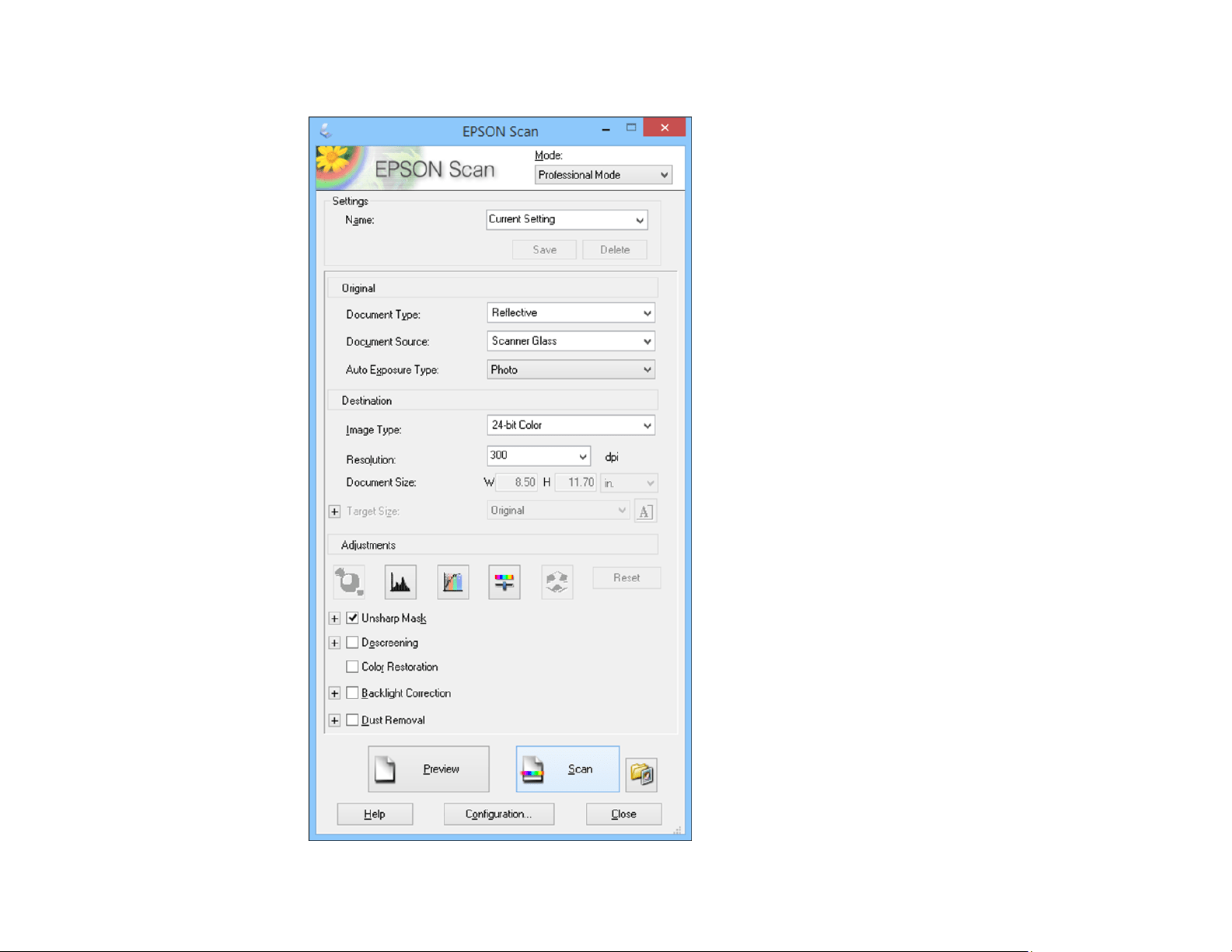
Task: Expand the Unsharp Mask options
Action: [x=334, y=619]
